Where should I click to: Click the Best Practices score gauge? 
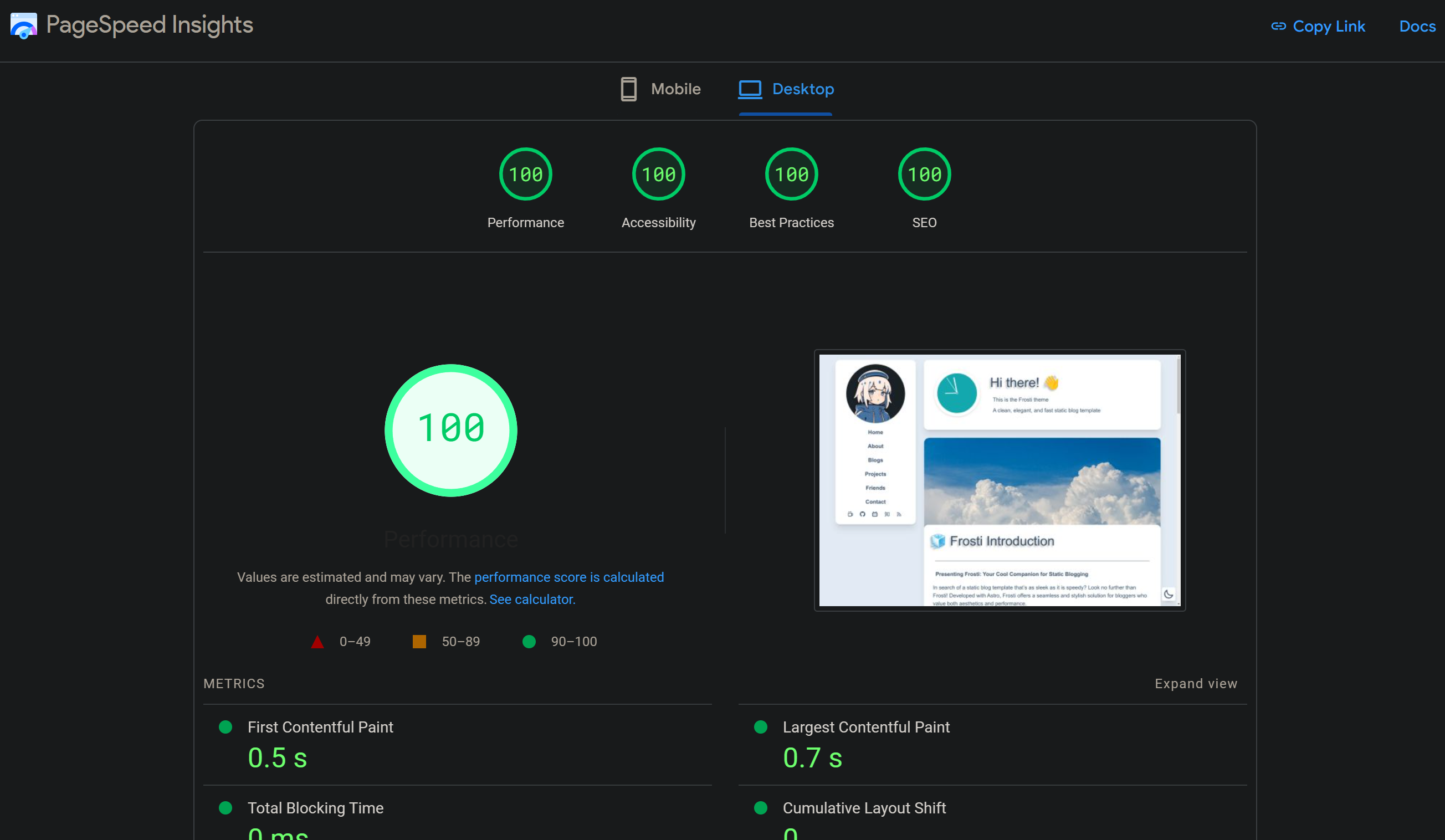coord(791,175)
